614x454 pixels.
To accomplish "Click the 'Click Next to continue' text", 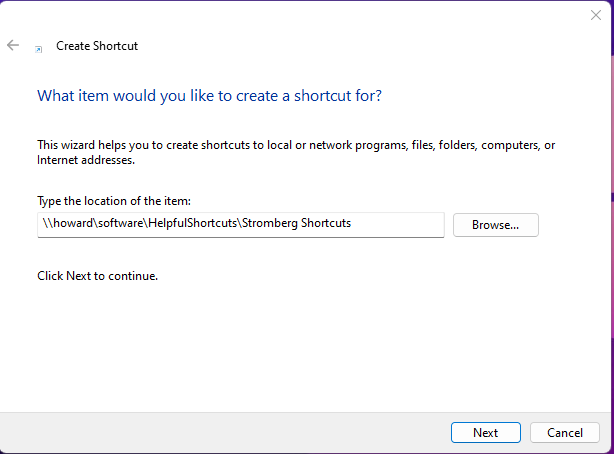I will click(x=97, y=275).
